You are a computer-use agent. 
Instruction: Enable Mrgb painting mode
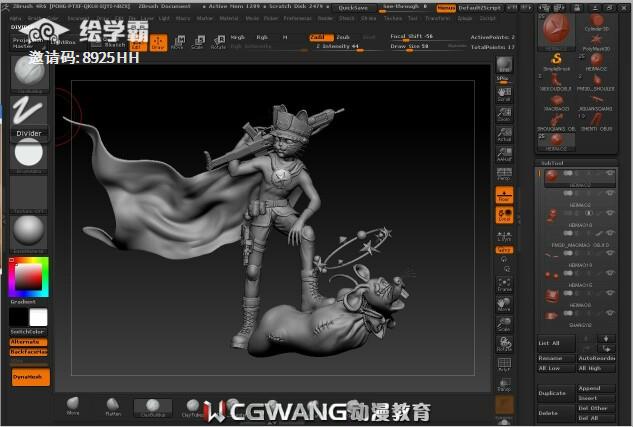[237, 37]
